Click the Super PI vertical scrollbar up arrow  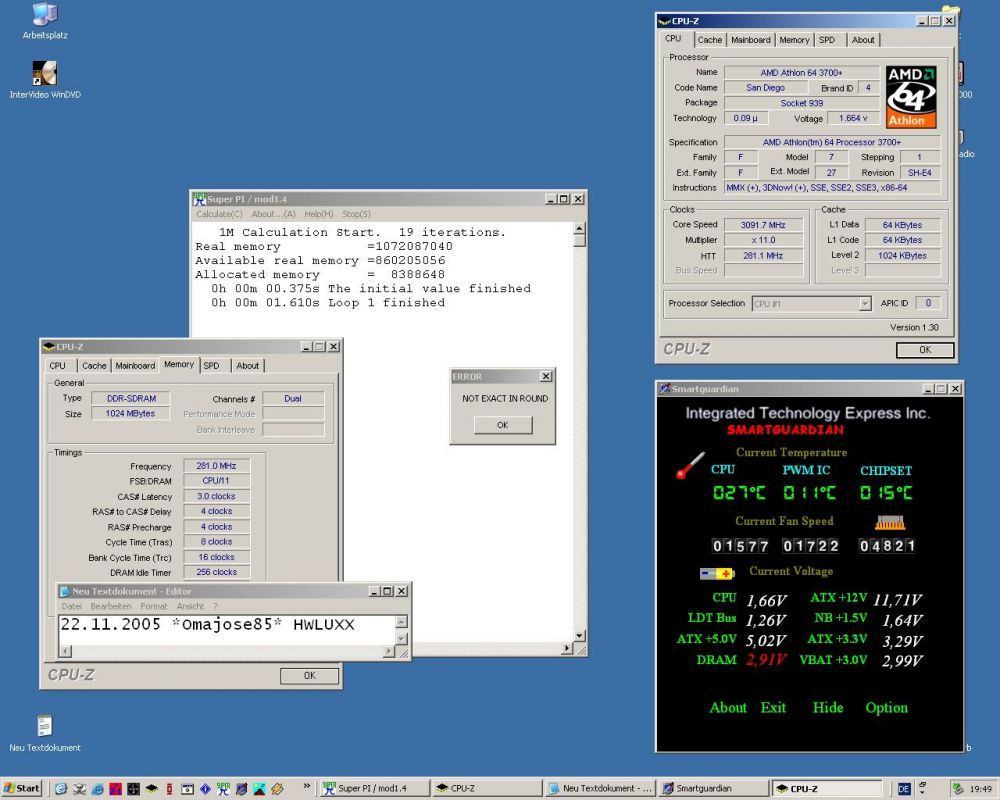pos(579,228)
